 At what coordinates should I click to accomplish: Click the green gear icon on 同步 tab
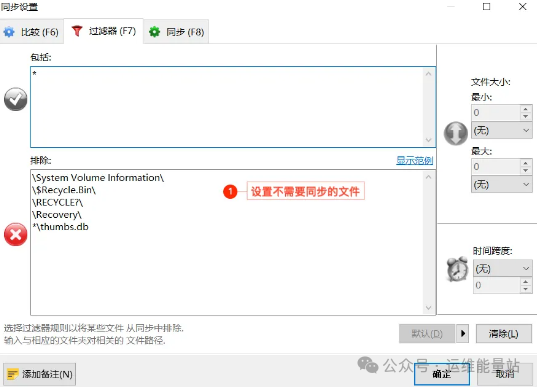pyautogui.click(x=154, y=32)
